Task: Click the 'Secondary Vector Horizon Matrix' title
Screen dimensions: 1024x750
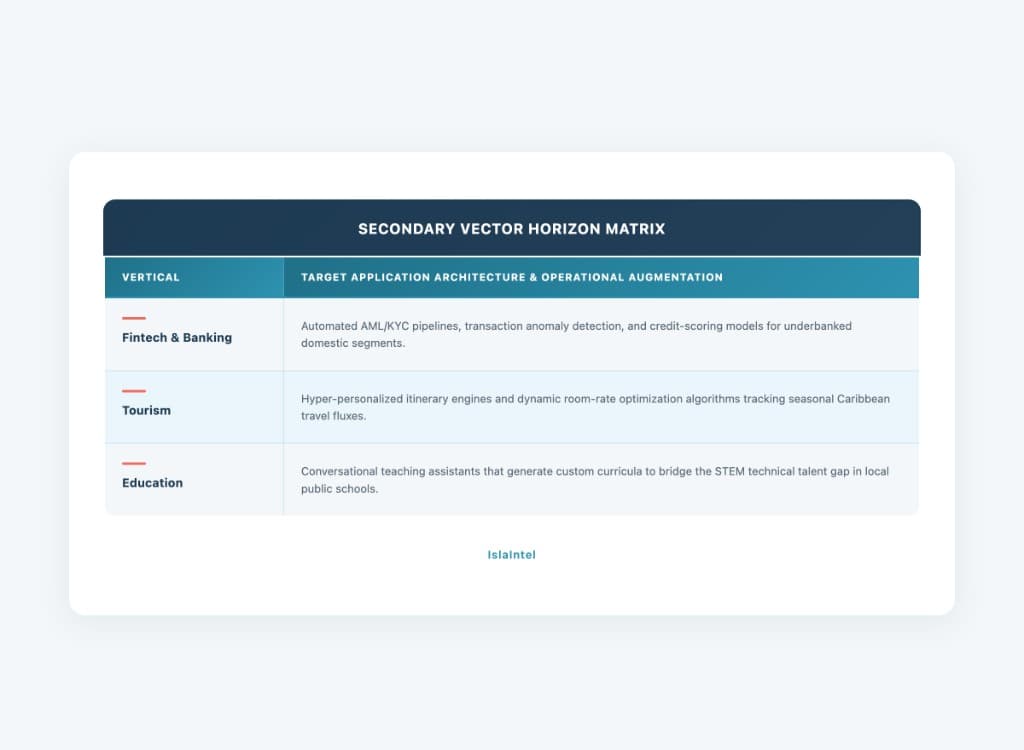Action: [x=511, y=229]
